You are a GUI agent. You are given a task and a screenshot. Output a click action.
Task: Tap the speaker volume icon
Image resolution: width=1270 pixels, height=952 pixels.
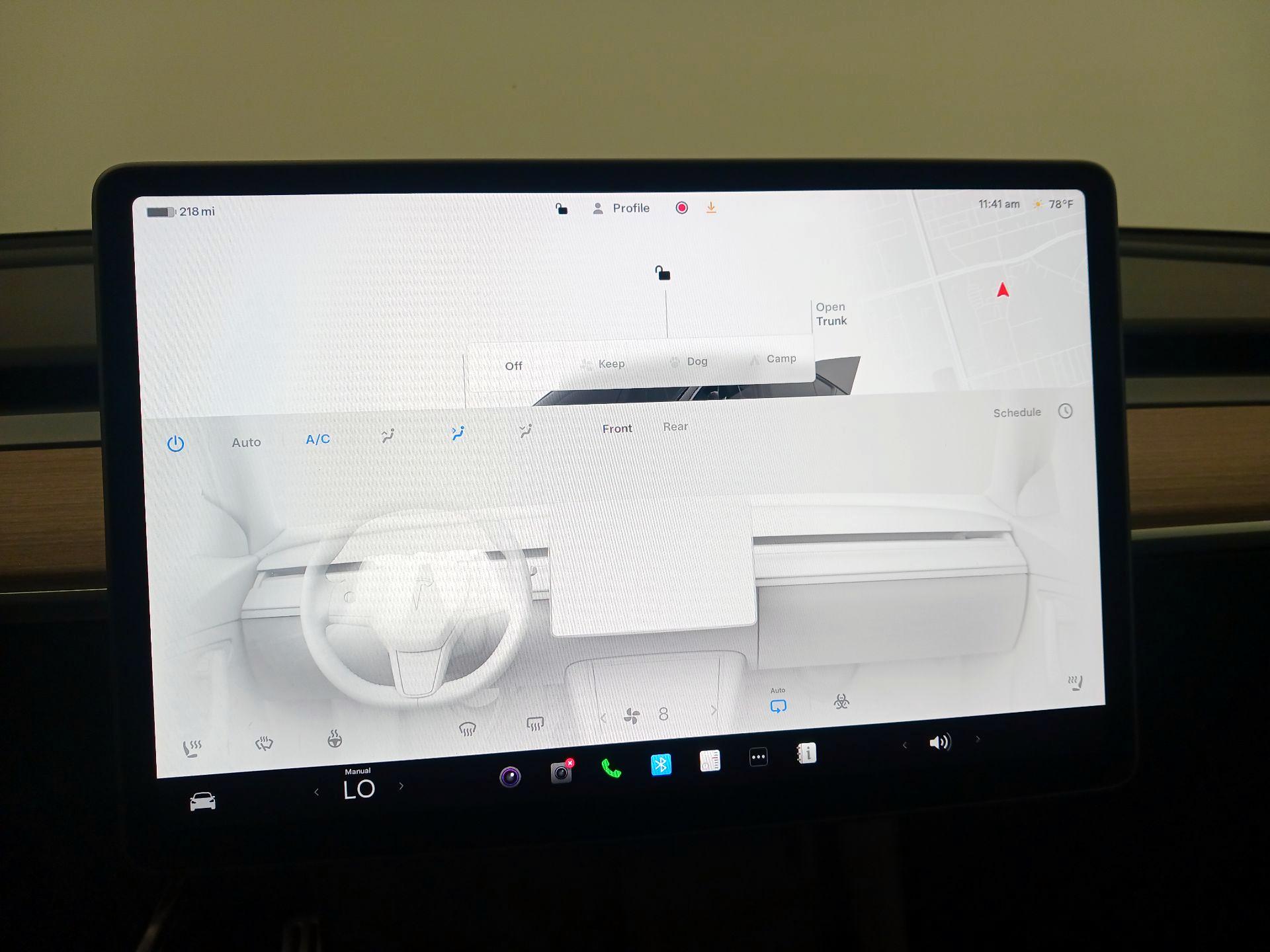point(939,742)
